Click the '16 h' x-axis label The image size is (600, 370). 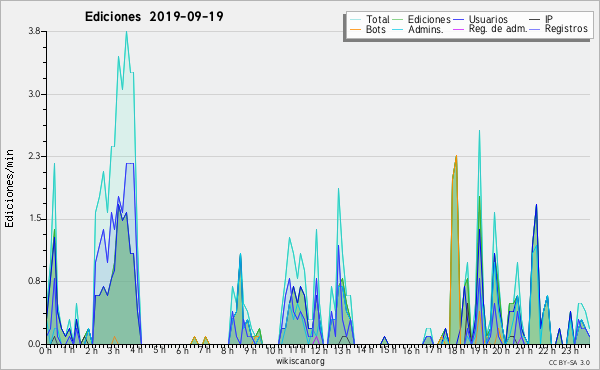[410, 351]
